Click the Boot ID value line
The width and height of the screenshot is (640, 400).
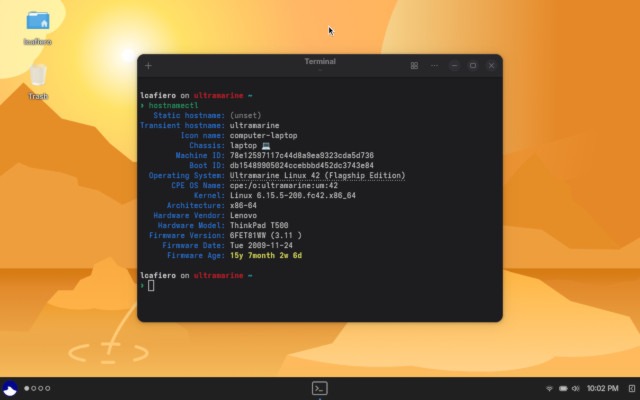click(x=302, y=165)
